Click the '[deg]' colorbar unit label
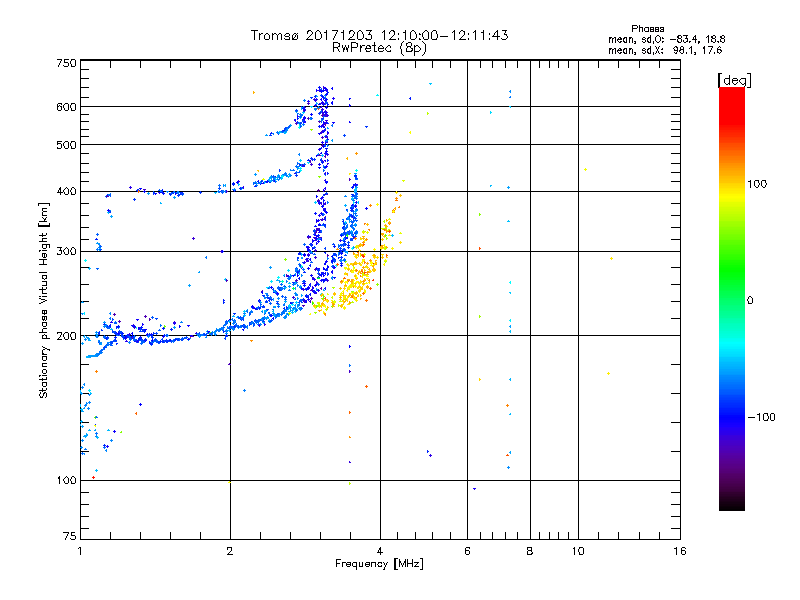800x600 pixels. (x=734, y=80)
